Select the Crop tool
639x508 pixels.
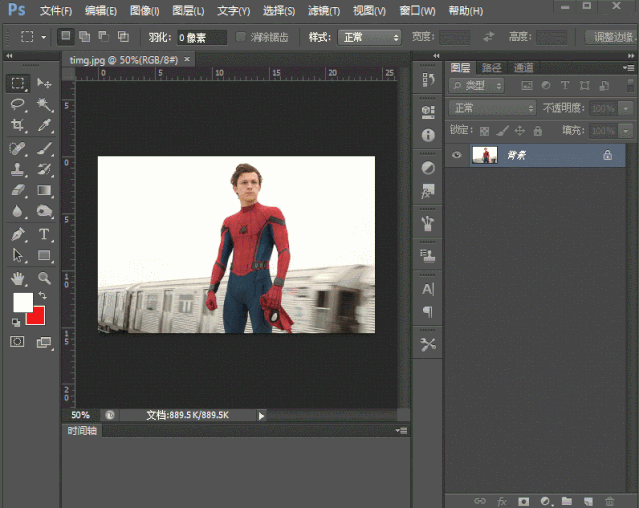point(18,125)
